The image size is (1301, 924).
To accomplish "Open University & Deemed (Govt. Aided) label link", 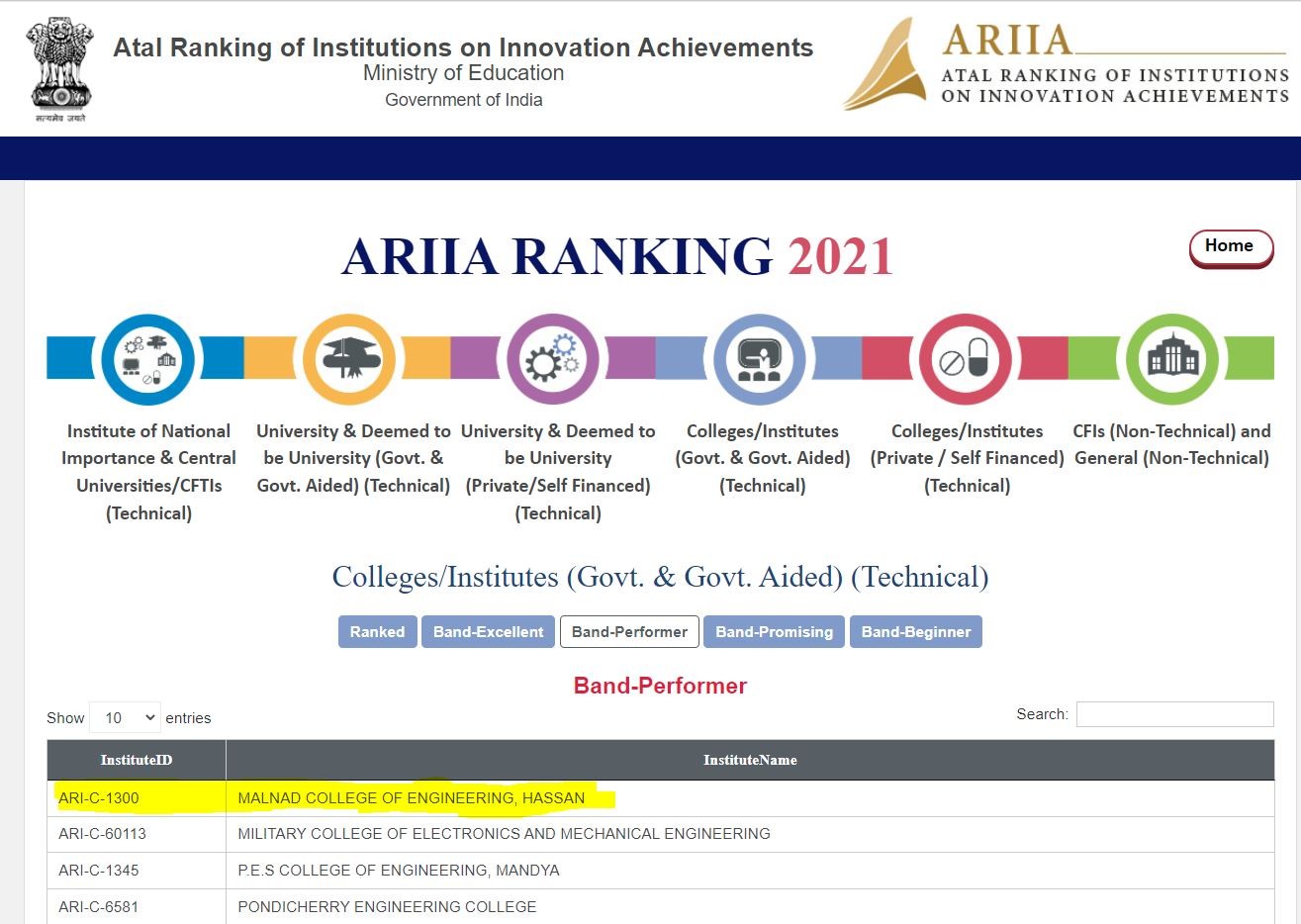I will click(353, 458).
